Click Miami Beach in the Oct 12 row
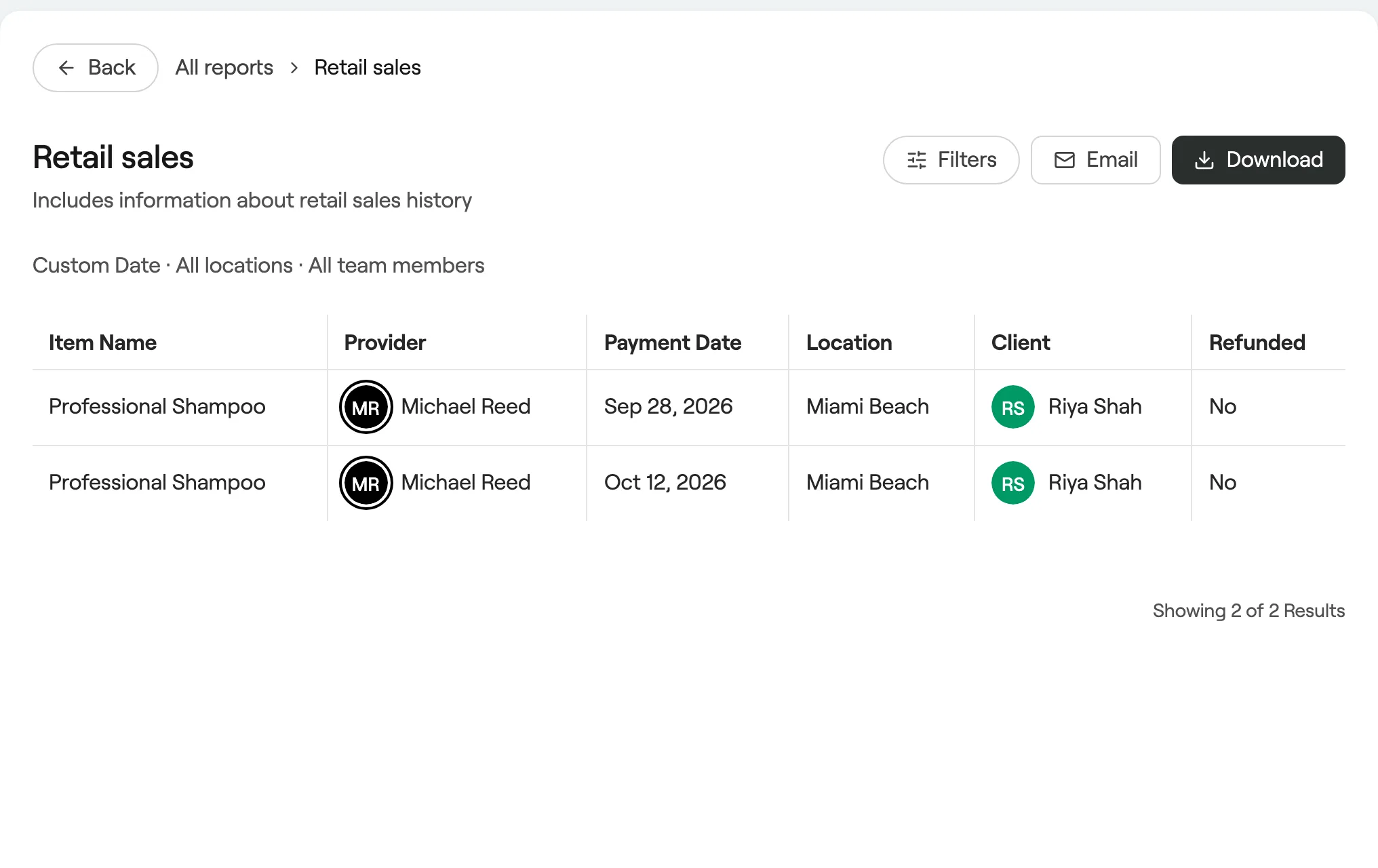1378x868 pixels. pyautogui.click(x=867, y=483)
